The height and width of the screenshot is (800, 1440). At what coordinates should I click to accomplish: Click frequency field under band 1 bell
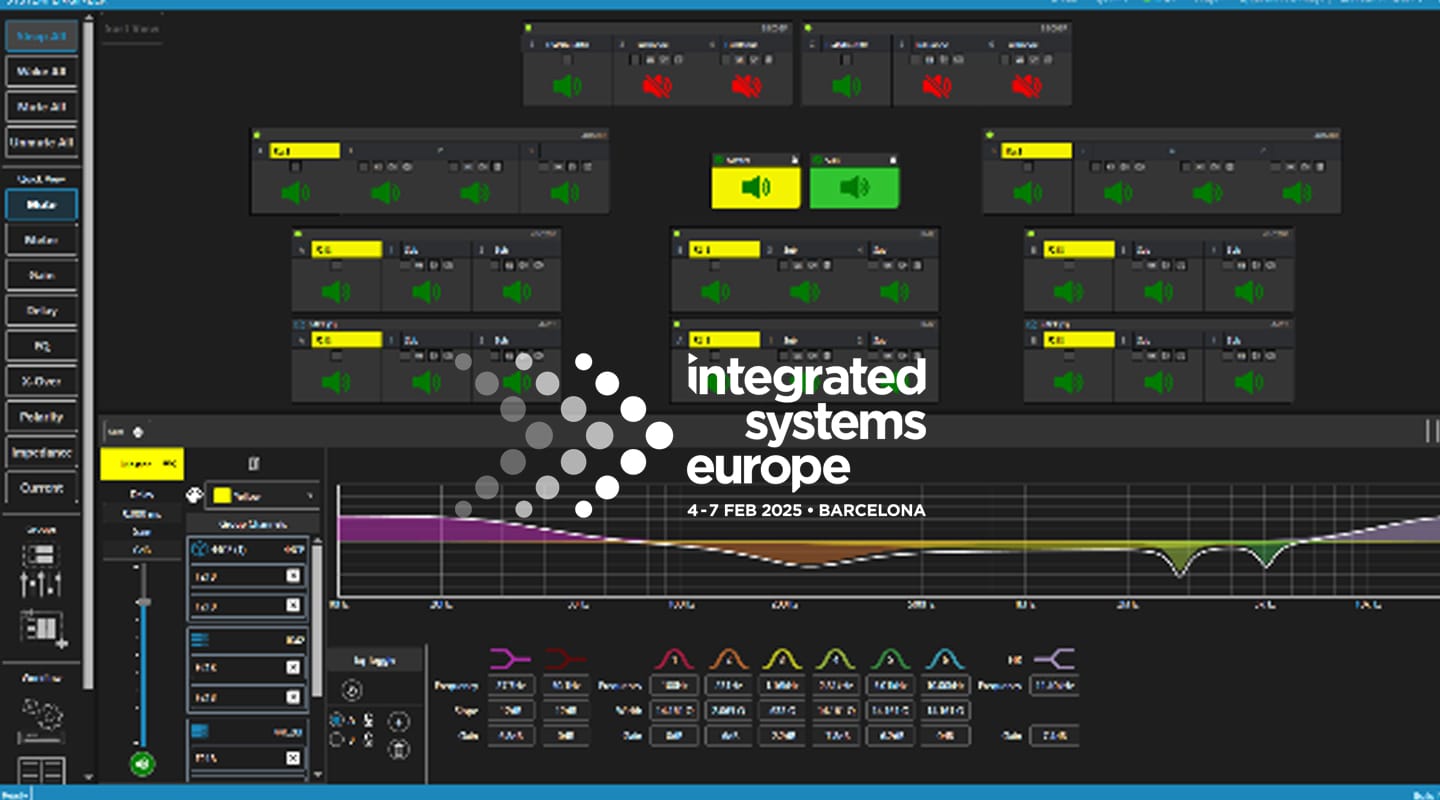pos(674,685)
